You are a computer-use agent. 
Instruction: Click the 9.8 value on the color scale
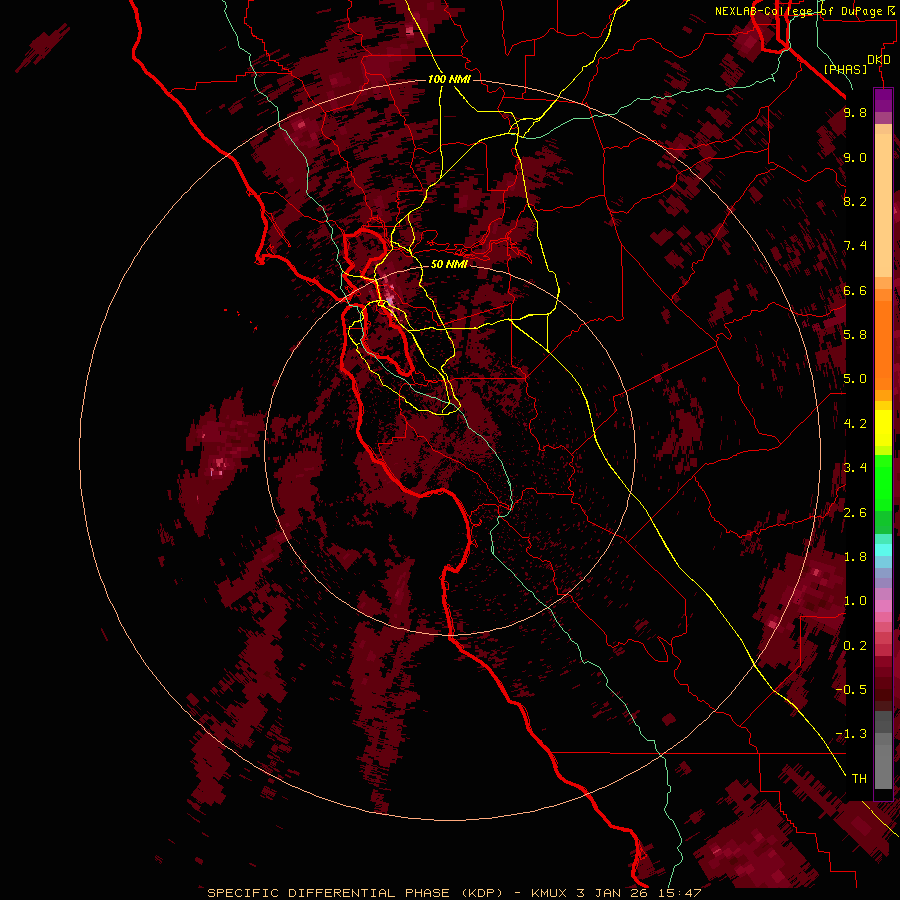point(855,112)
